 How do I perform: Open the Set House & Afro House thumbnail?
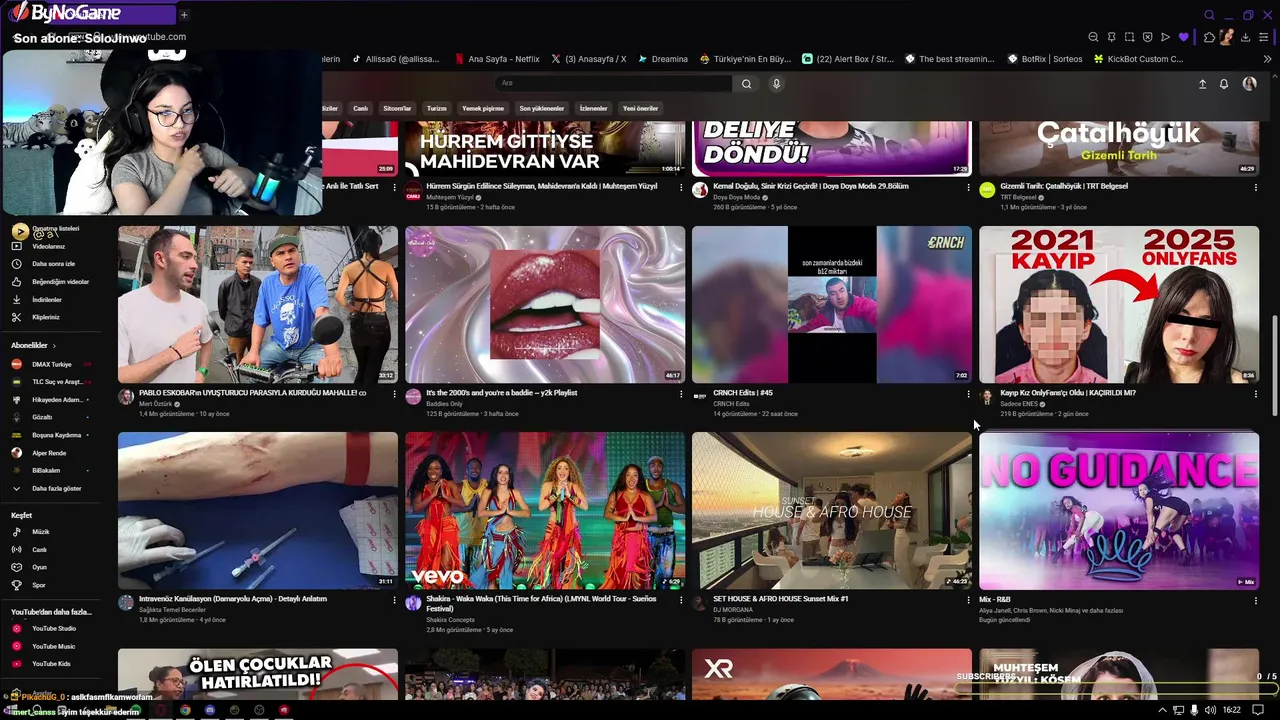point(832,510)
